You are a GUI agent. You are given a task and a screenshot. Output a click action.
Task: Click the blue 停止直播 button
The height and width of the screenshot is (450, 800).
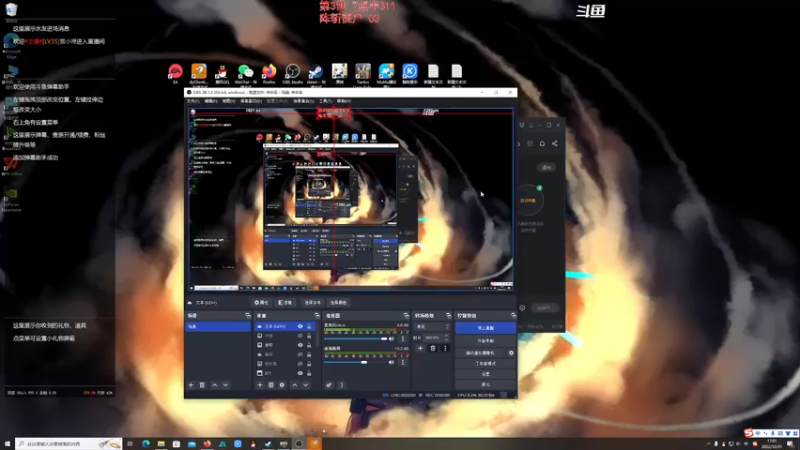tap(485, 328)
